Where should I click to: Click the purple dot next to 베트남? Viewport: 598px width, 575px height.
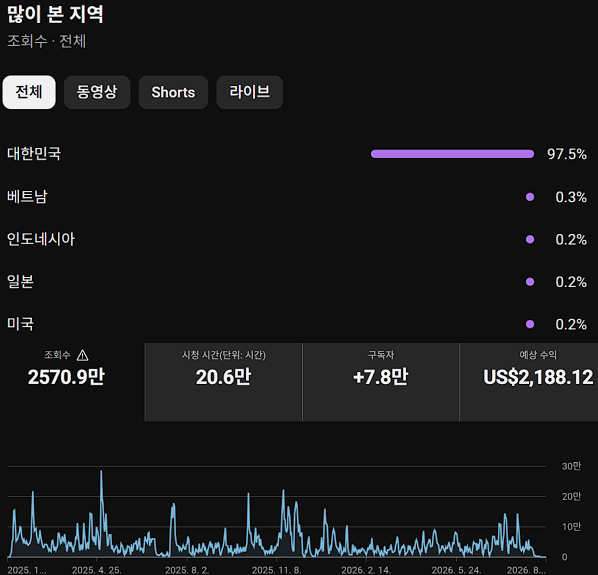(530, 197)
